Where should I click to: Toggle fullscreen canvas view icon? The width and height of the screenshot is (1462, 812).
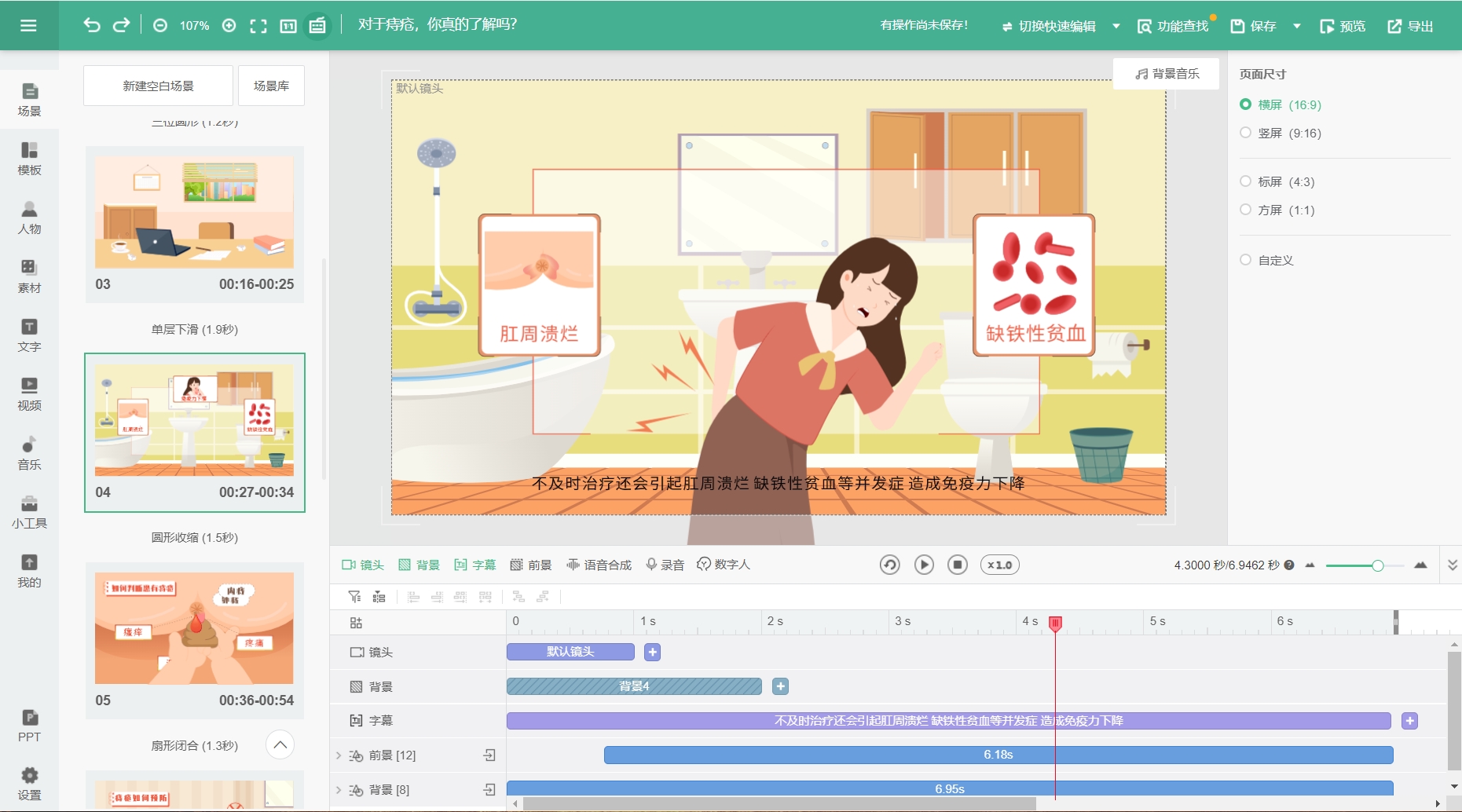click(258, 26)
